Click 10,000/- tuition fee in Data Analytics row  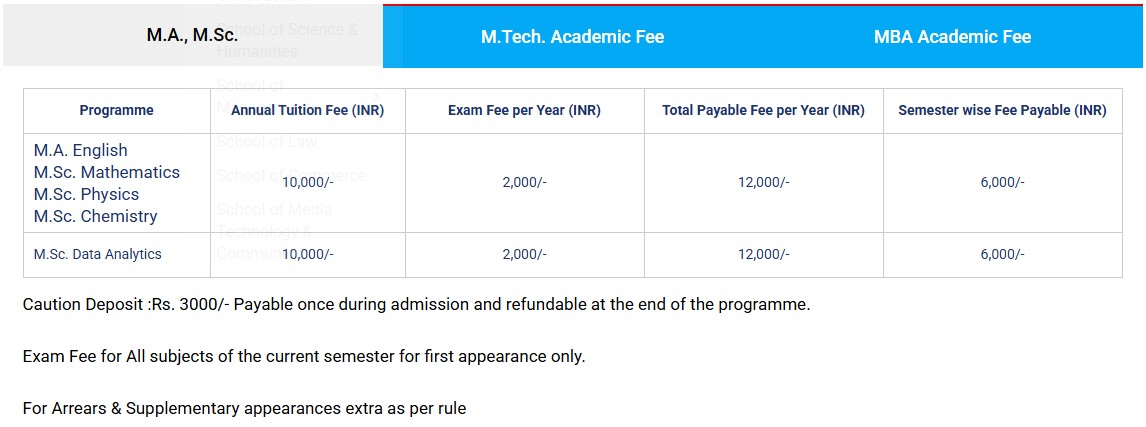[307, 255]
